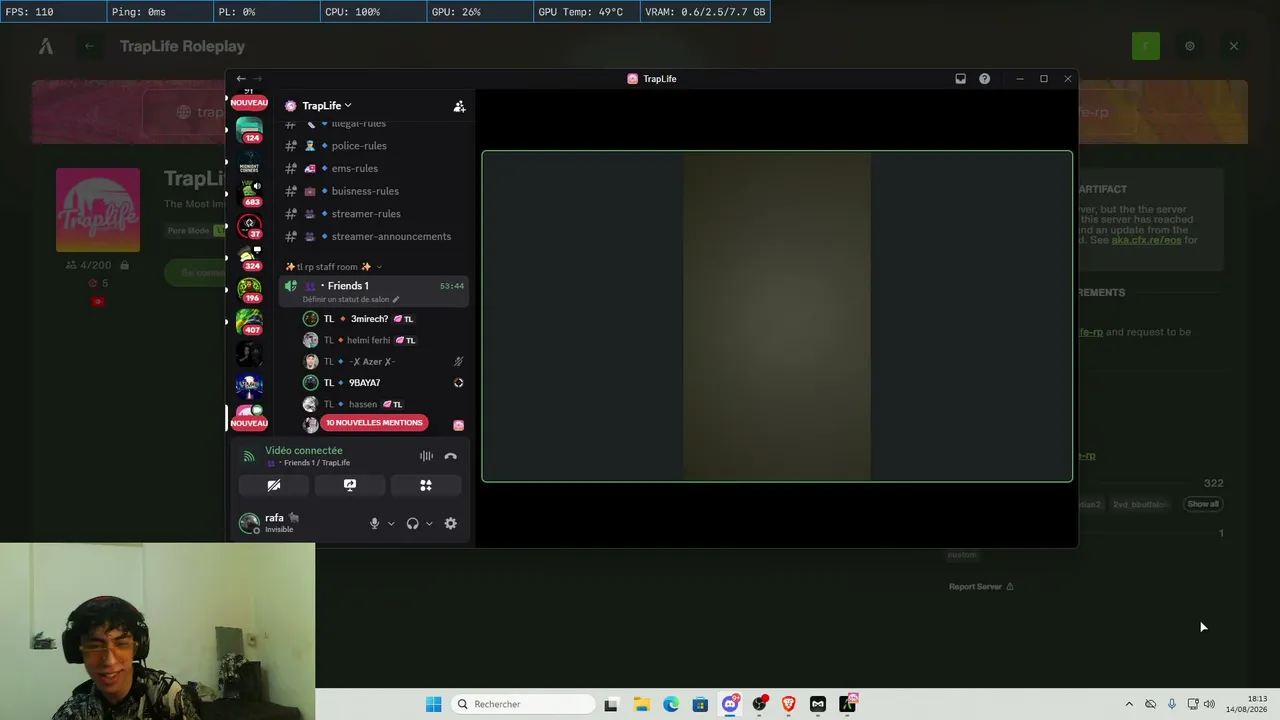Click aka.cfx.re/eos link in FiveM window

point(1146,240)
